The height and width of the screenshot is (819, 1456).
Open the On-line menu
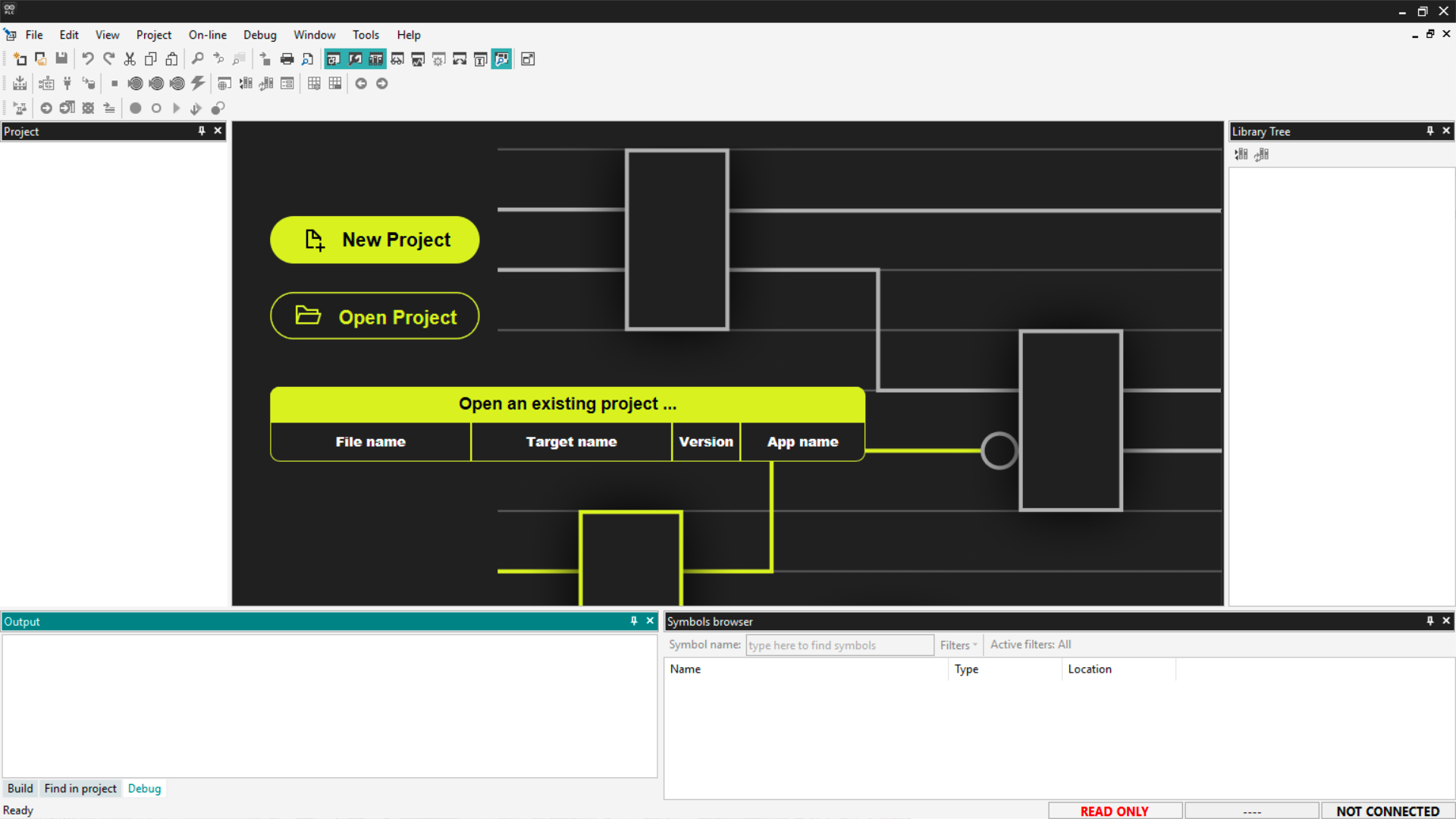207,35
